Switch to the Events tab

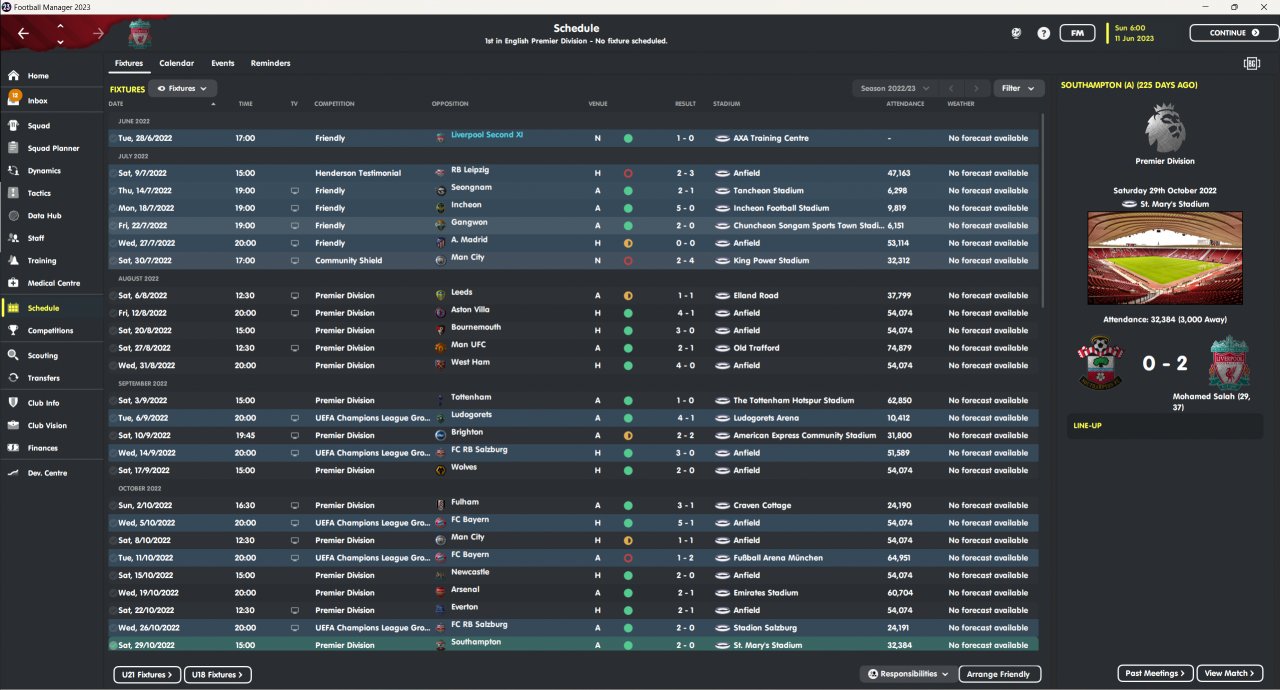pos(223,63)
